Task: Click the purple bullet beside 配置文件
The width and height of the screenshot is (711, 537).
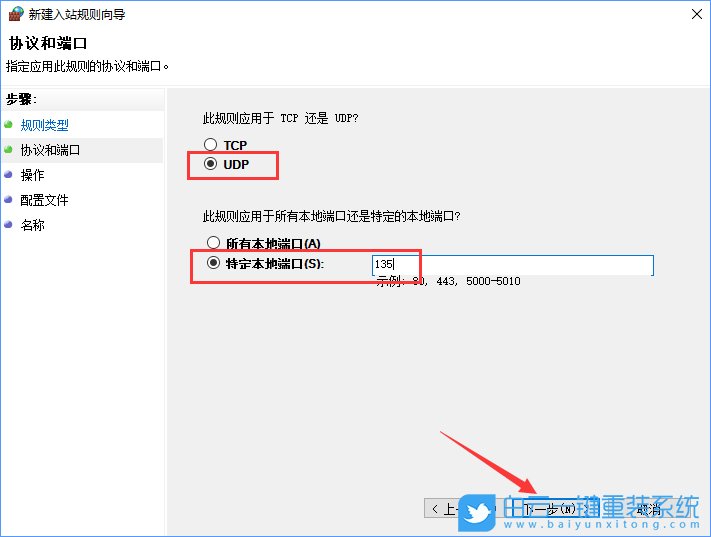Action: click(x=8, y=199)
